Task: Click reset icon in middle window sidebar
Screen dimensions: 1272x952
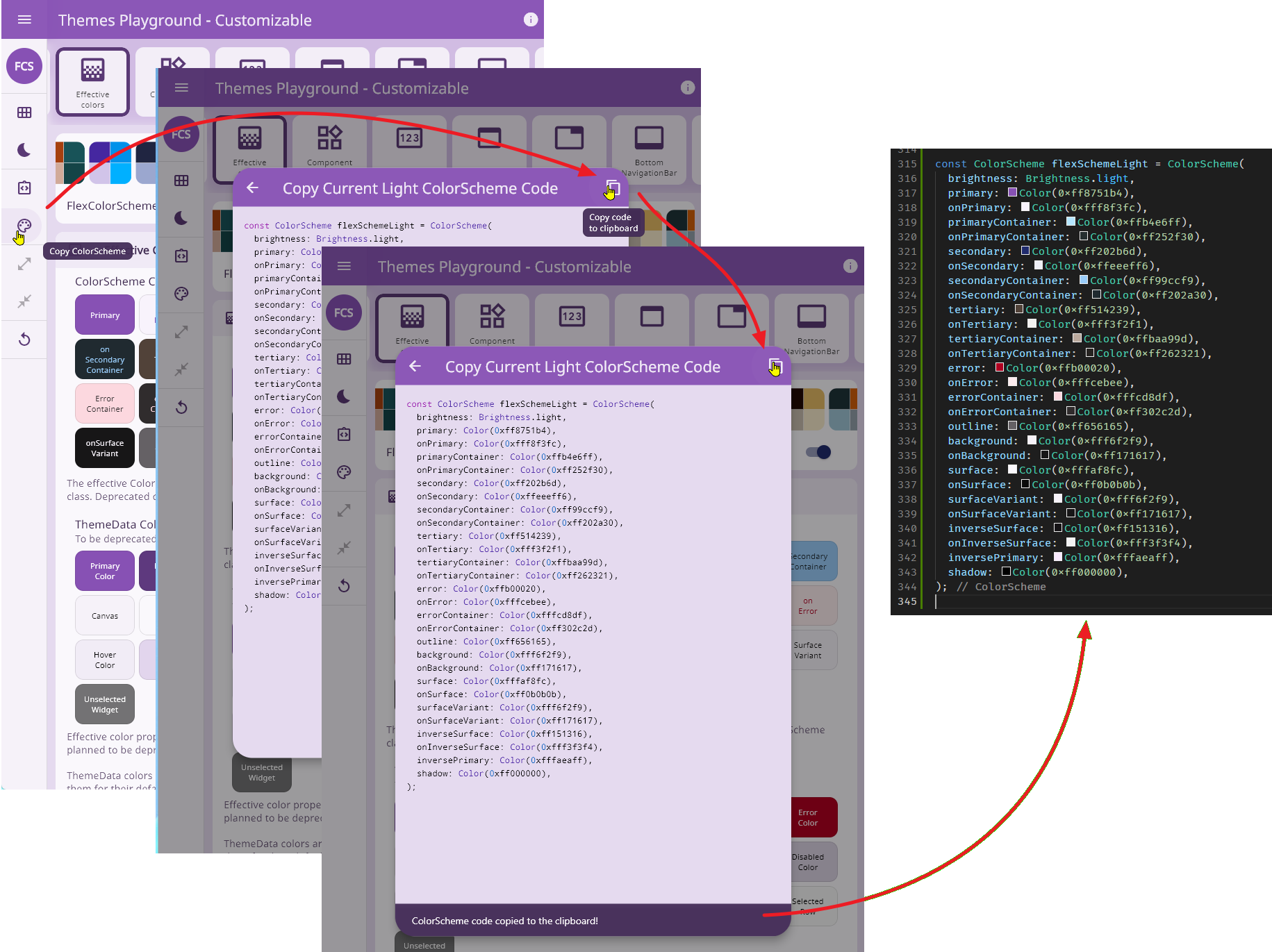Action: (x=181, y=407)
